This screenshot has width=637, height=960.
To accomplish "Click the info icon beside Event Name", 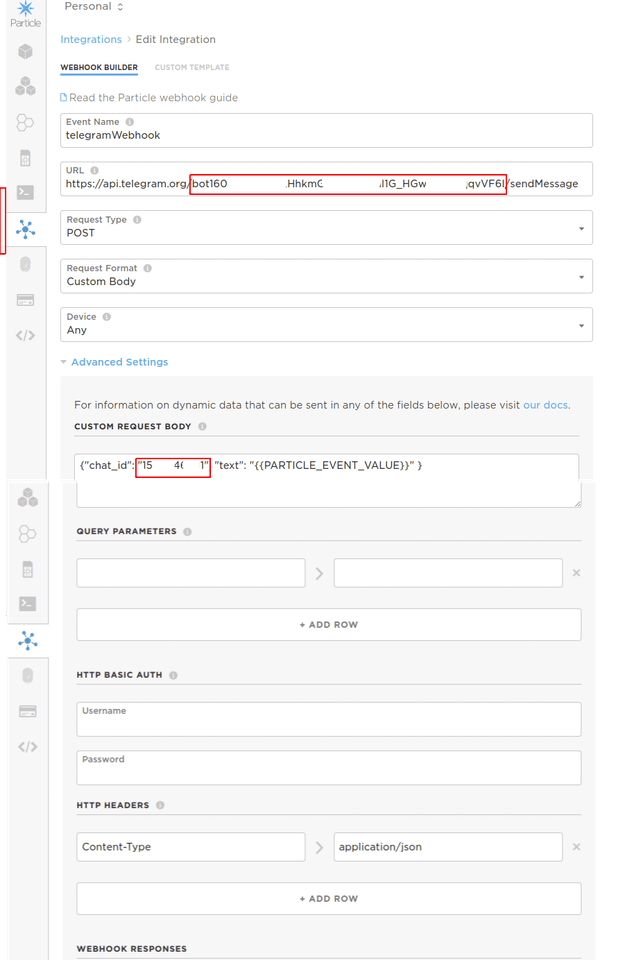I will coord(130,122).
